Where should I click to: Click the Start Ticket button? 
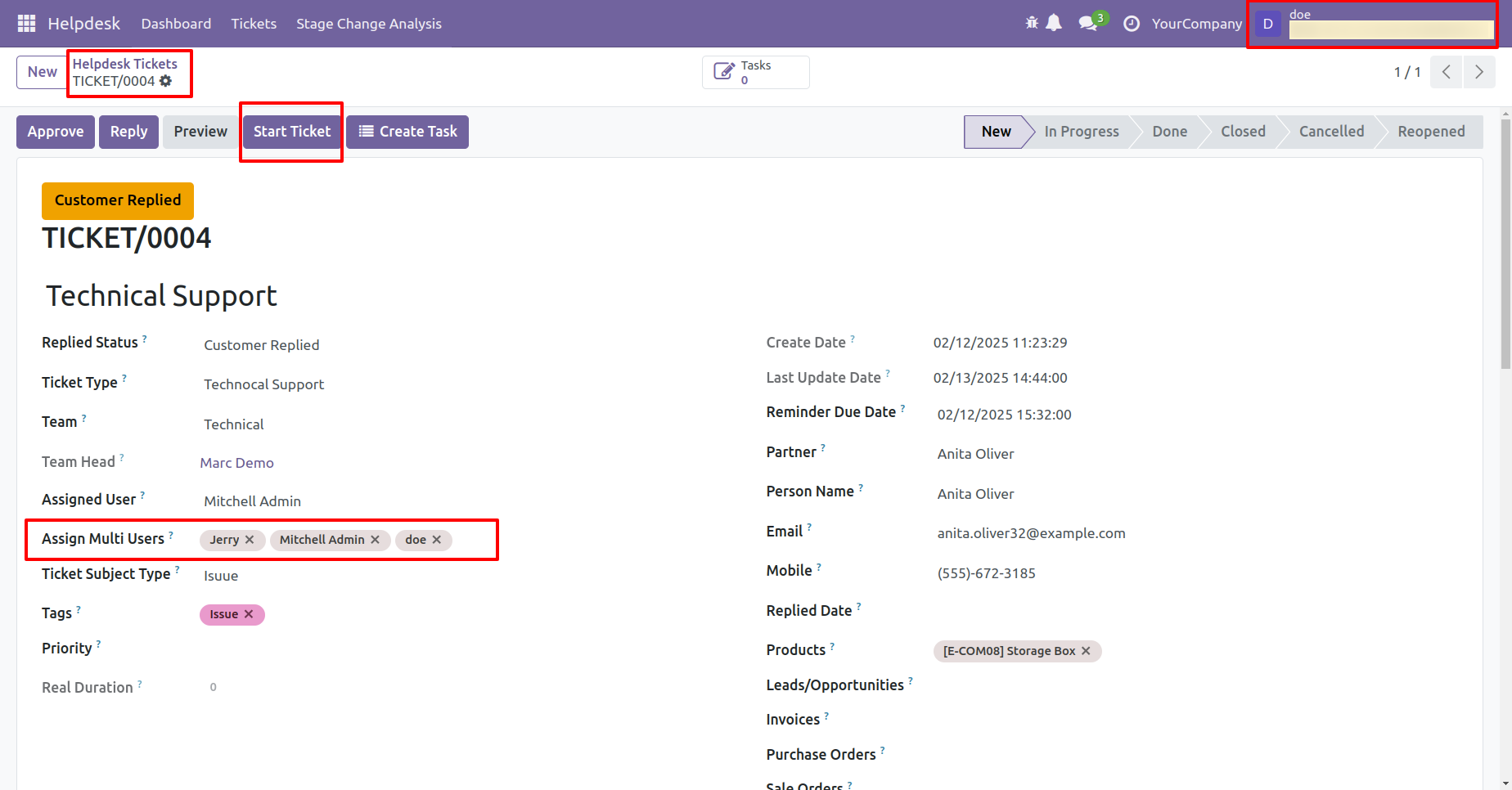(x=292, y=132)
